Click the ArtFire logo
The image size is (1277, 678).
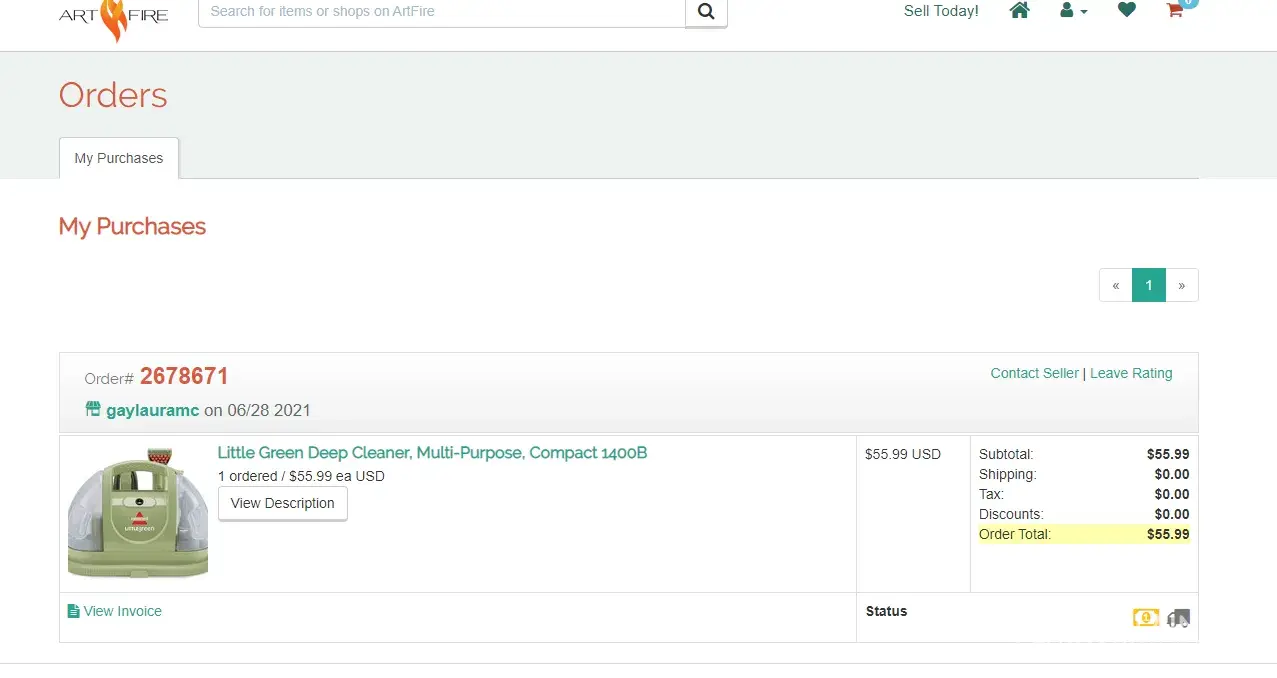(x=113, y=18)
